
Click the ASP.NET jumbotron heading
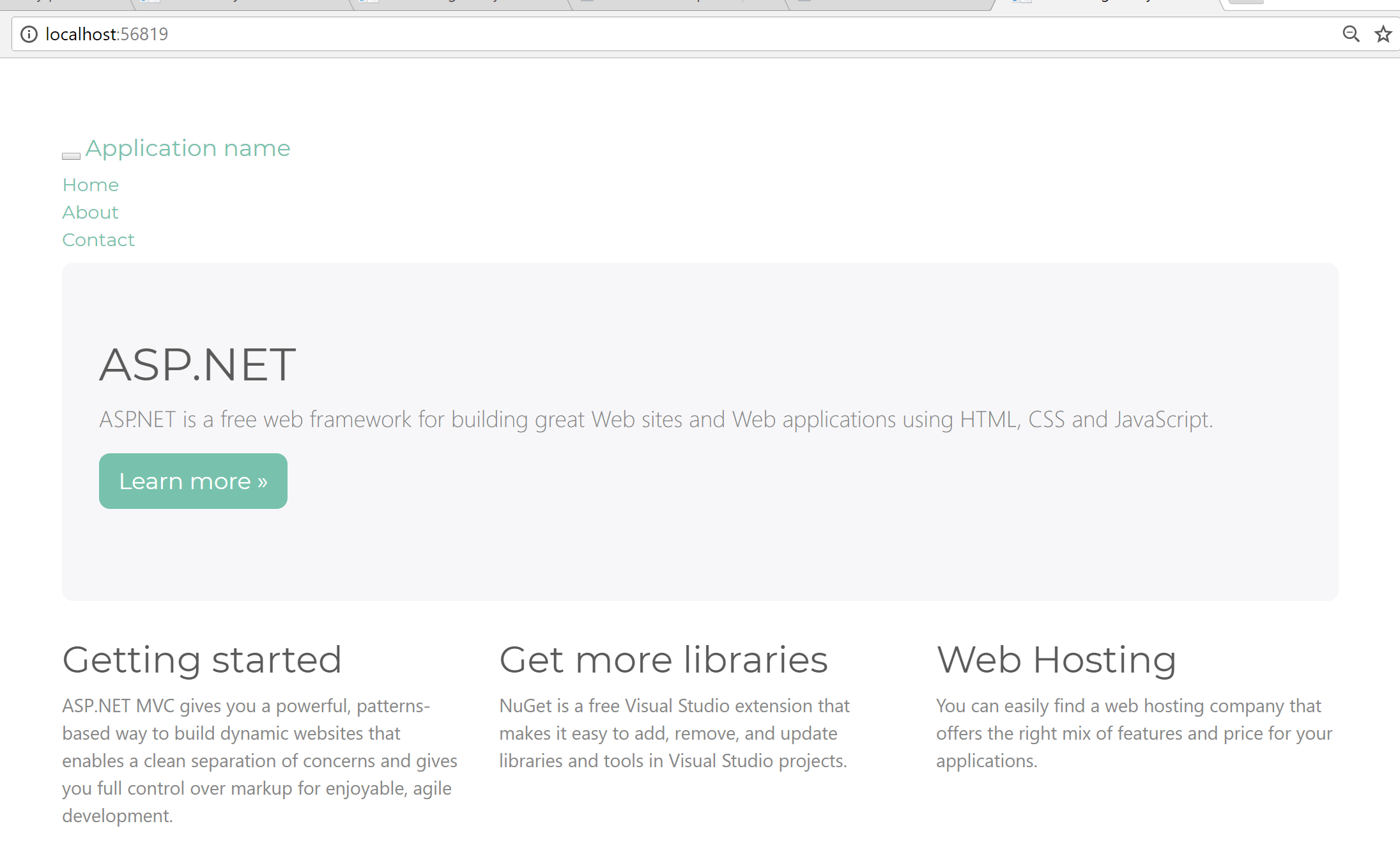click(x=197, y=364)
